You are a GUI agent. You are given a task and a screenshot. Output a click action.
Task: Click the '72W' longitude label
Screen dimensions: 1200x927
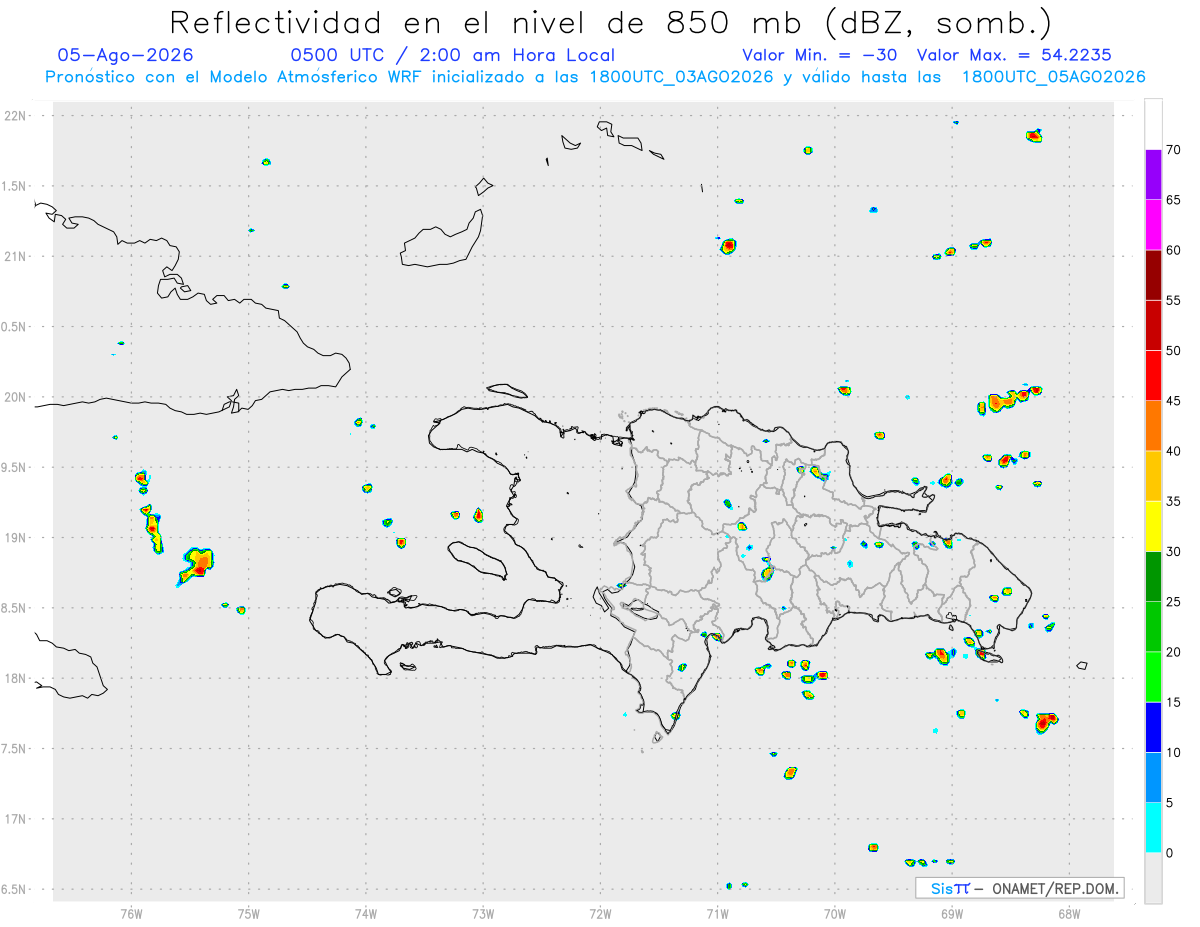pyautogui.click(x=600, y=913)
